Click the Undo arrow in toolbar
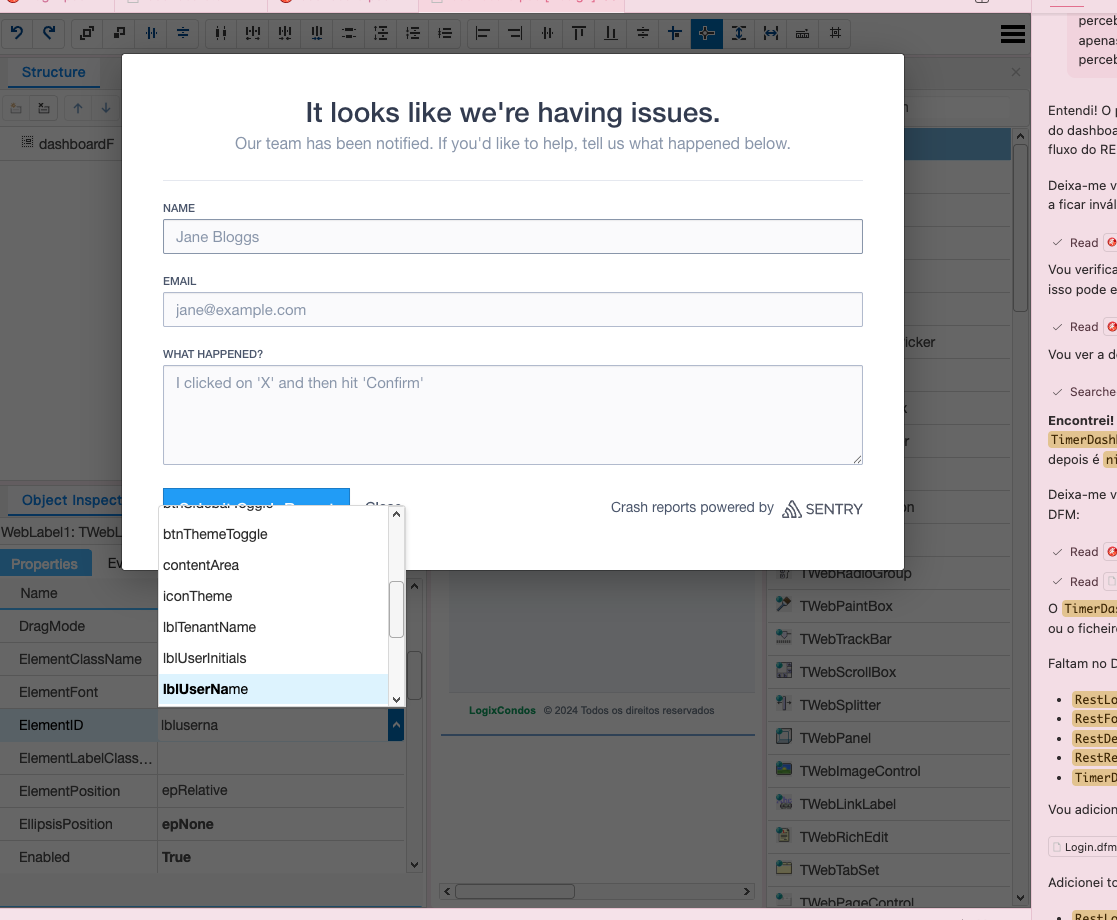Screen dimensions: 1117x920 pyautogui.click(x=16, y=33)
